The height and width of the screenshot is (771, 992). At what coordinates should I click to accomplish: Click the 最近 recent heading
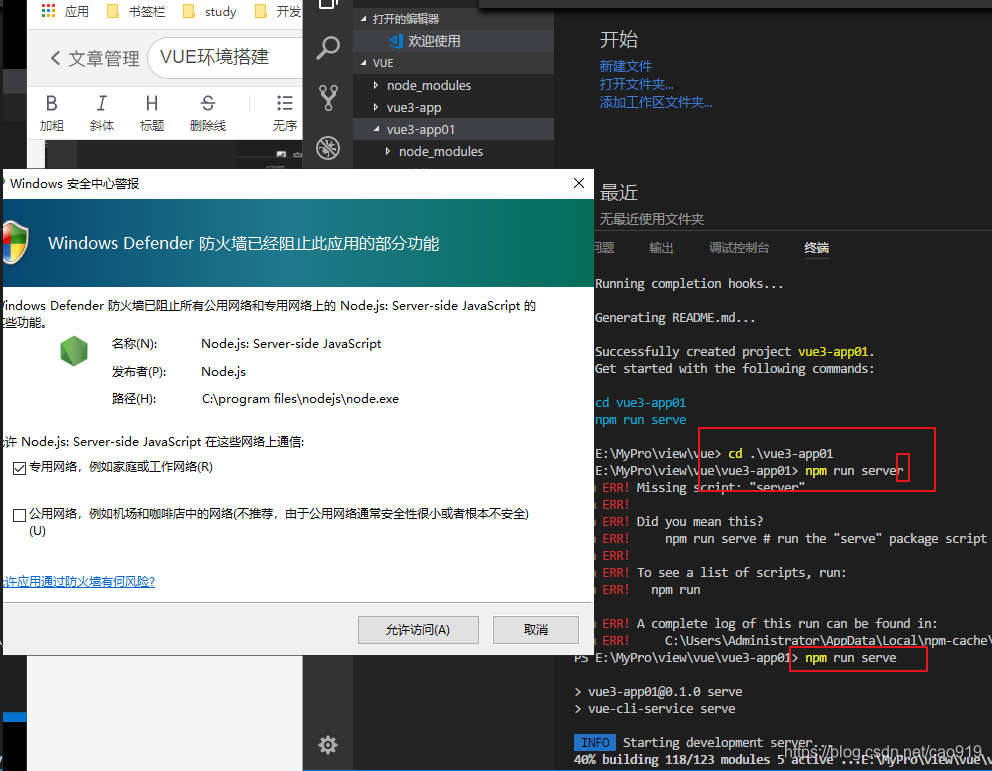pos(619,192)
